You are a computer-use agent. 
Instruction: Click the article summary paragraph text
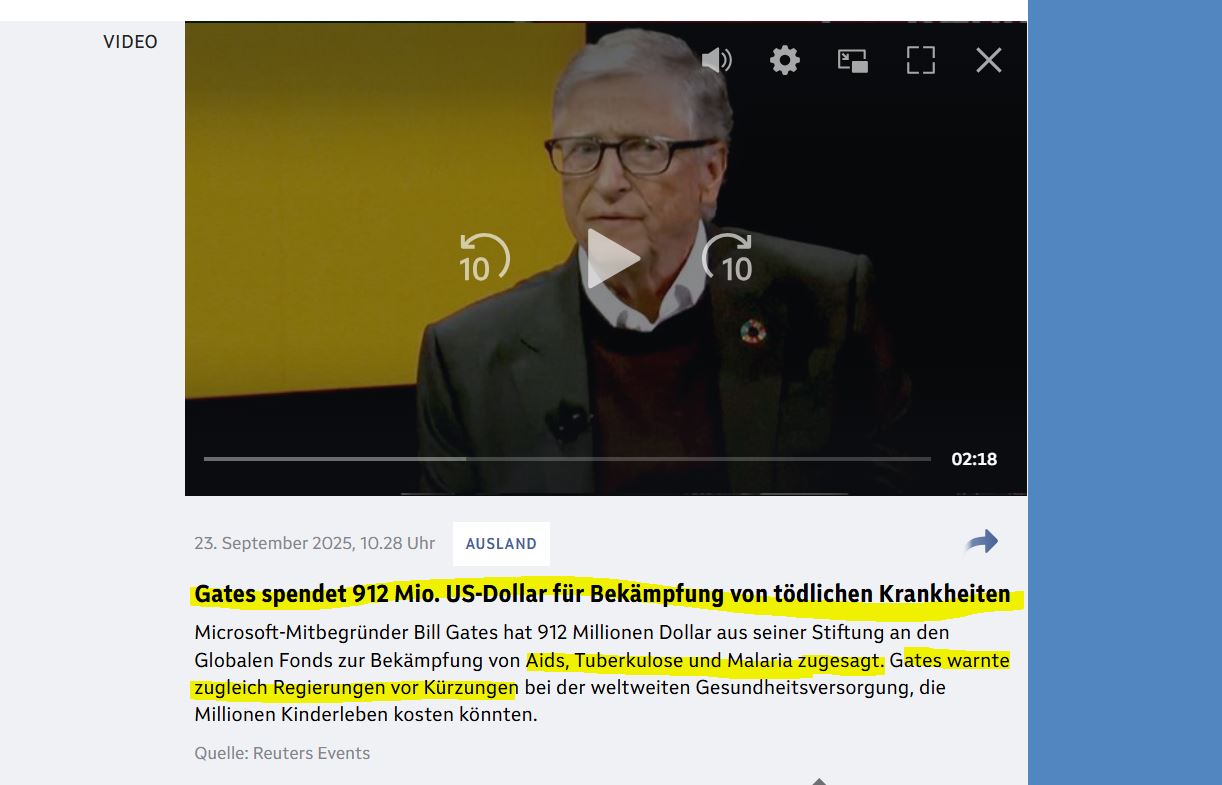click(602, 674)
